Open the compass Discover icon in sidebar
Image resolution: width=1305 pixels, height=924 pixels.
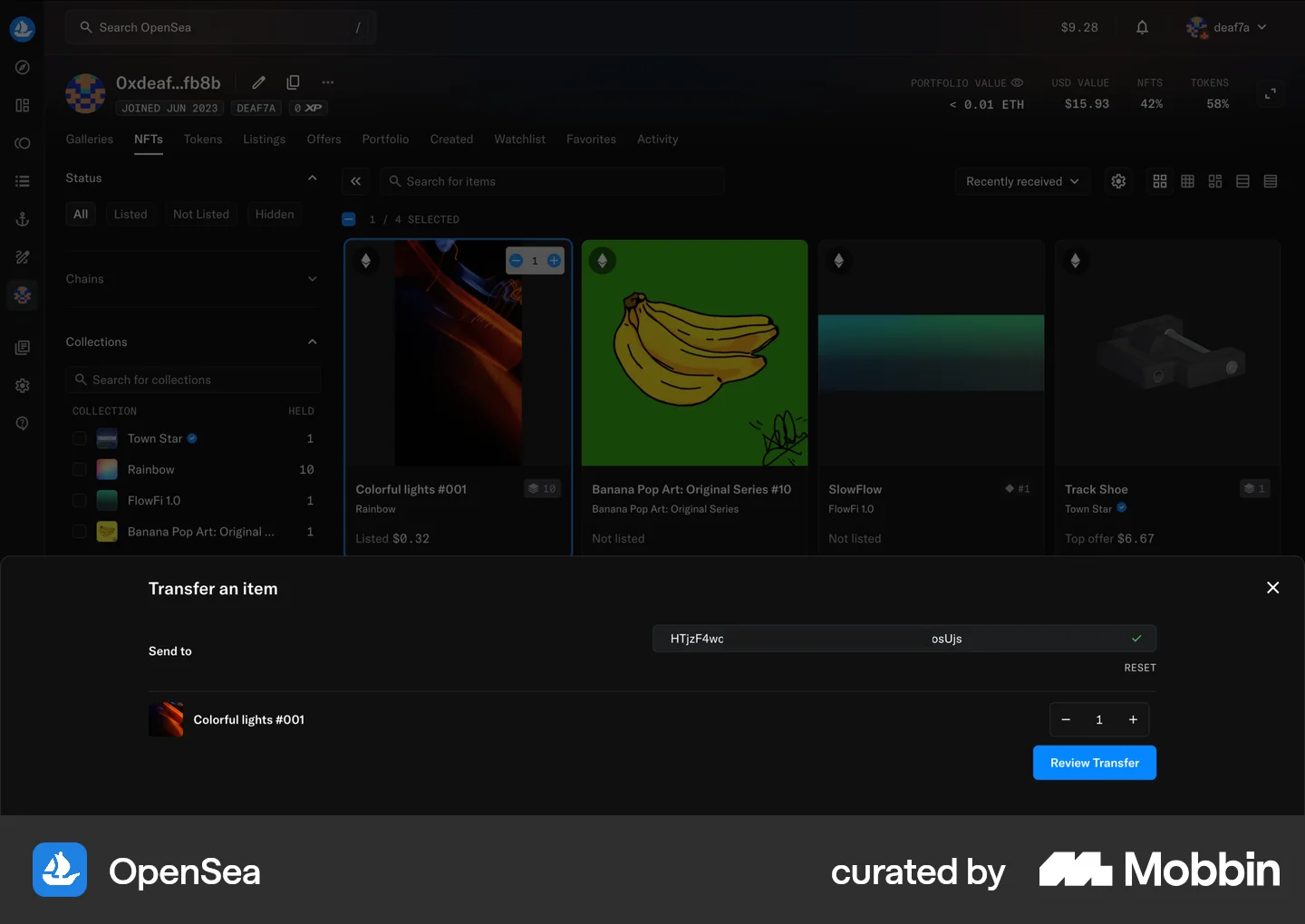23,68
